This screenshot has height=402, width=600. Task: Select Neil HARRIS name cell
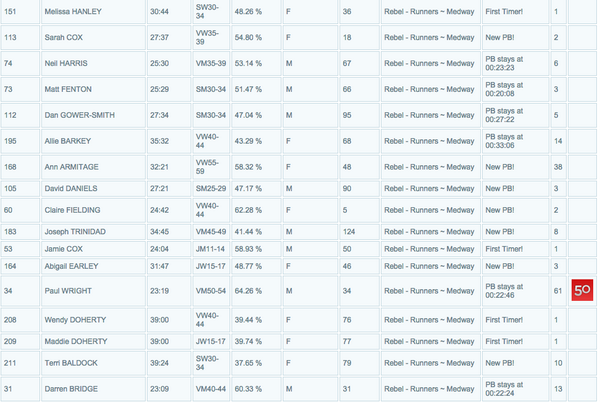[66, 63]
